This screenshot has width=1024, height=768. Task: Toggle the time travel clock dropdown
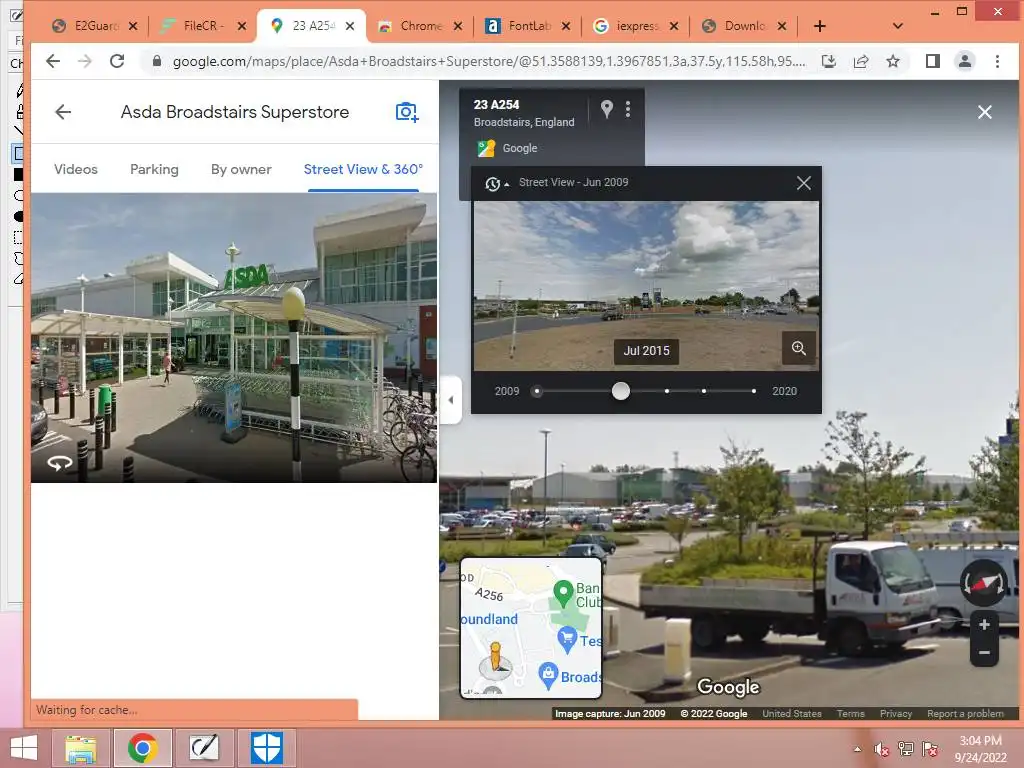(x=496, y=184)
